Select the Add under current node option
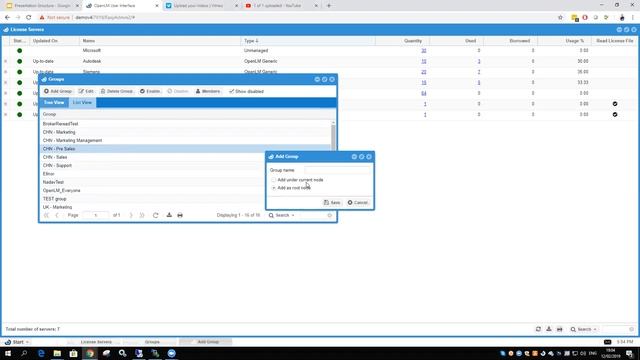The height and width of the screenshot is (360, 640). pos(274,180)
